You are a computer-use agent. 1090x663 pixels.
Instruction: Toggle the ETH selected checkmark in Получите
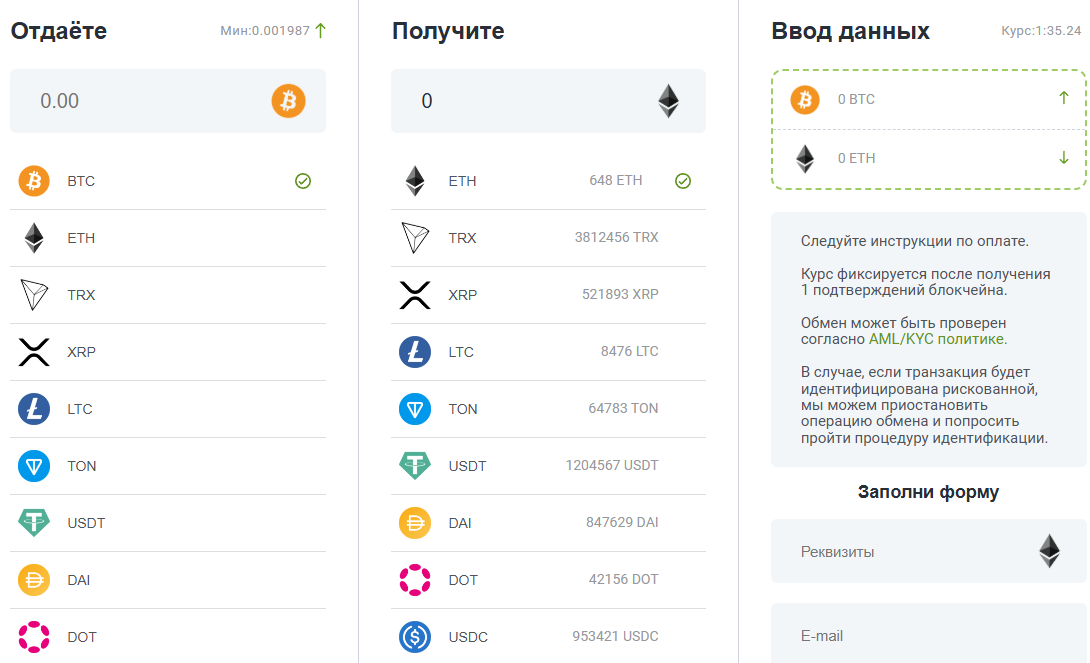(x=683, y=181)
